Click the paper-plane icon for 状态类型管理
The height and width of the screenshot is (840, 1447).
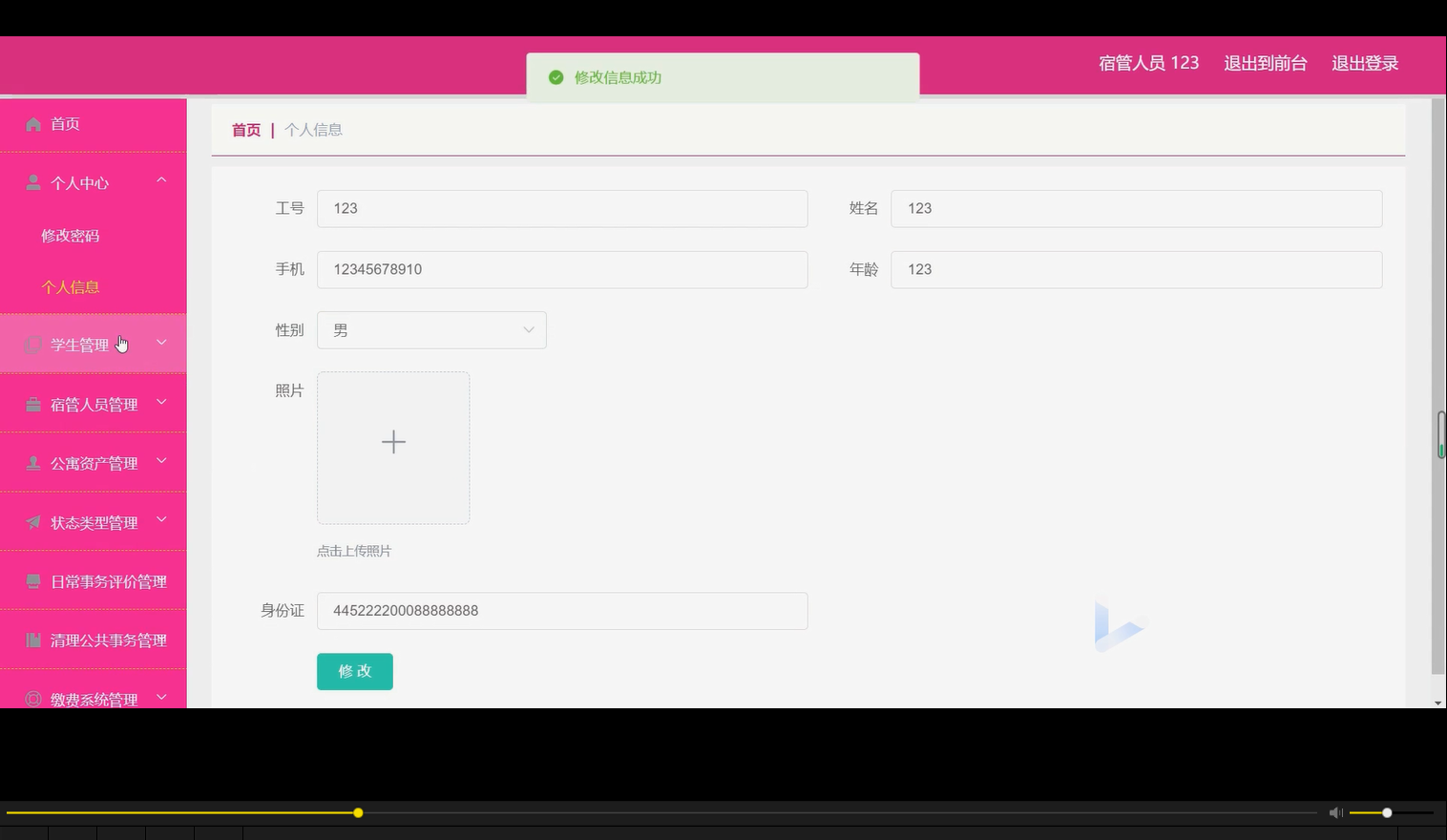[31, 522]
